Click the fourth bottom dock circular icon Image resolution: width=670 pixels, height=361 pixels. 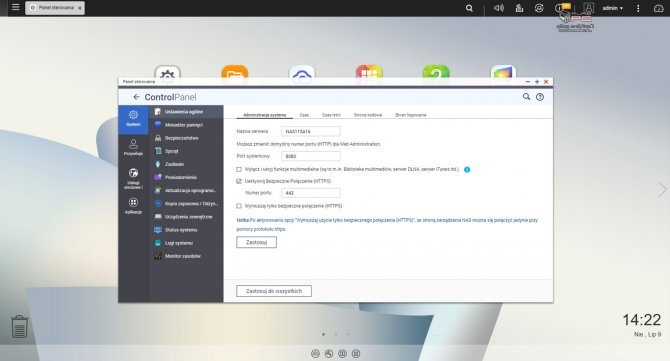pyautogui.click(x=356, y=354)
